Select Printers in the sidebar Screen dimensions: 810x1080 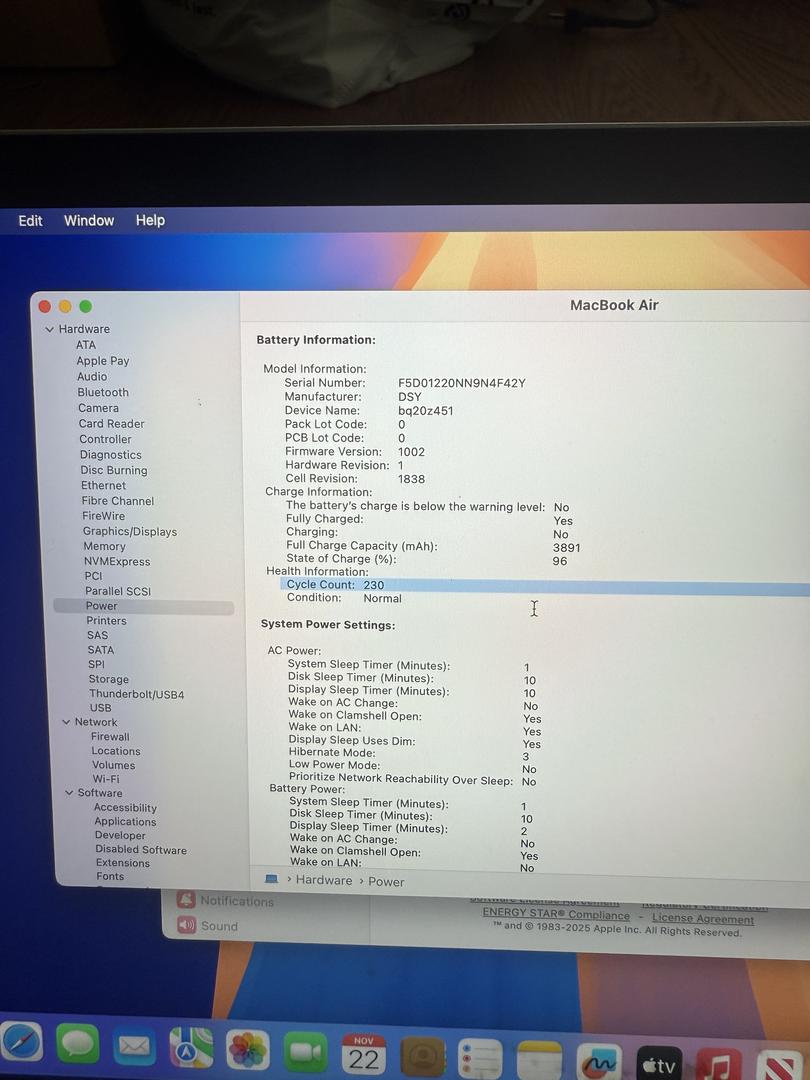[x=107, y=621]
